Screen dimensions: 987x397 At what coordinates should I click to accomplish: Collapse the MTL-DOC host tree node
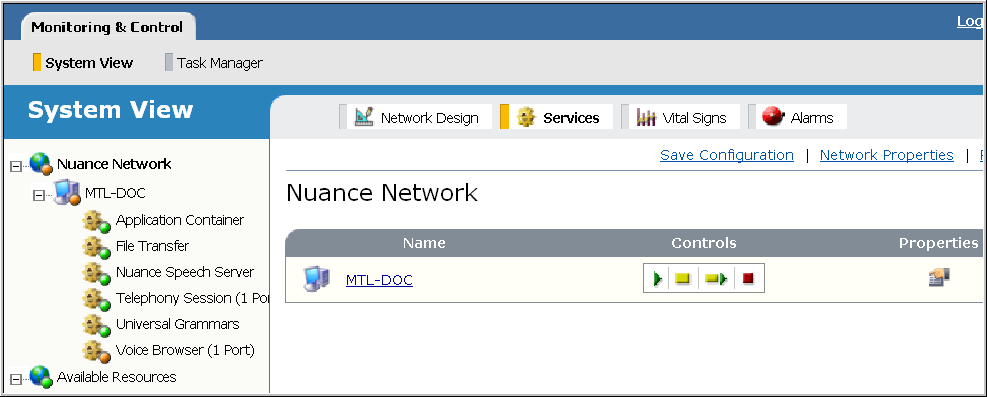point(39,195)
